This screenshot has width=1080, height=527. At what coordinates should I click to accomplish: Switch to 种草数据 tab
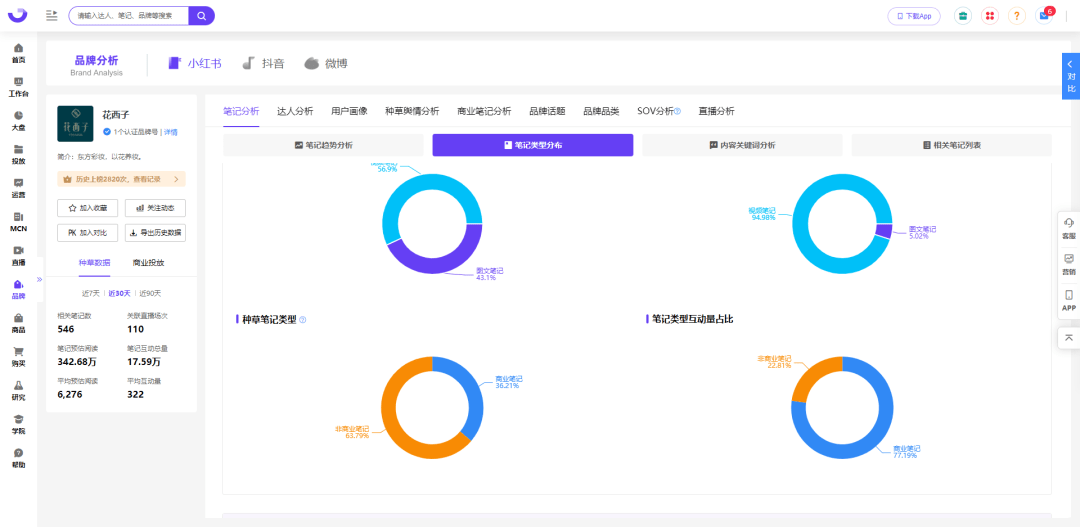pos(94,262)
